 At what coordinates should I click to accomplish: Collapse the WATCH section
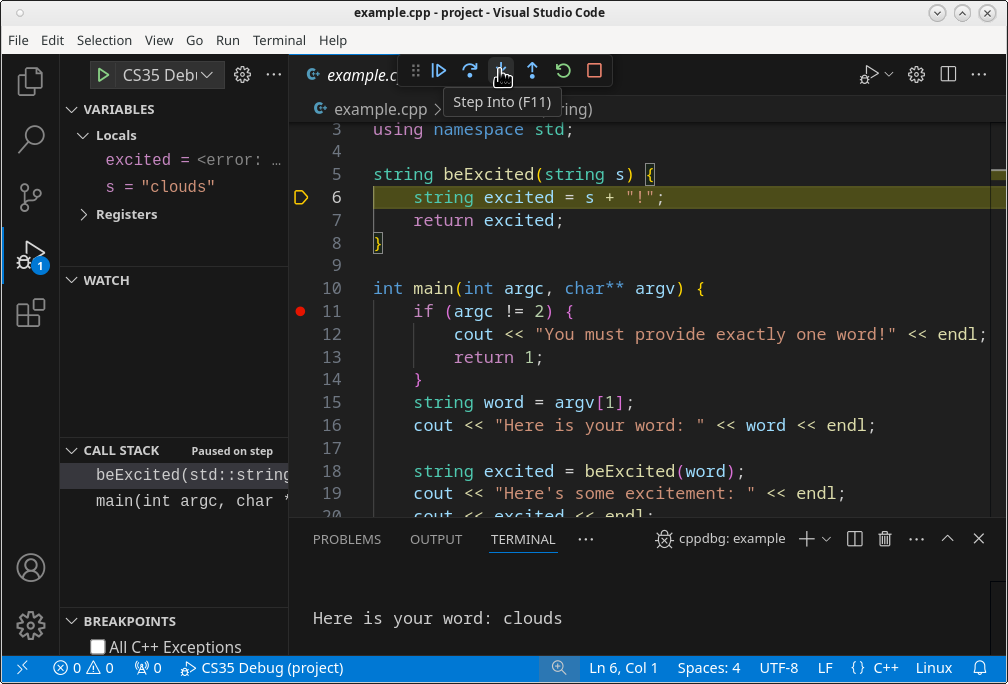coord(71,280)
